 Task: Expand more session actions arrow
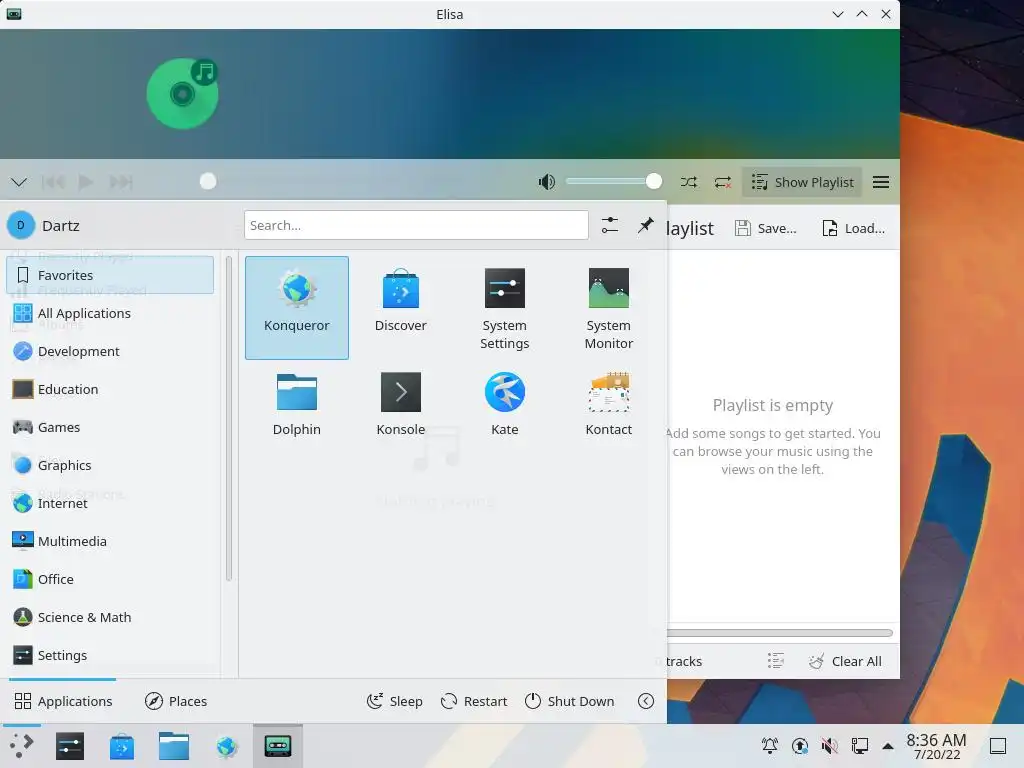(645, 701)
